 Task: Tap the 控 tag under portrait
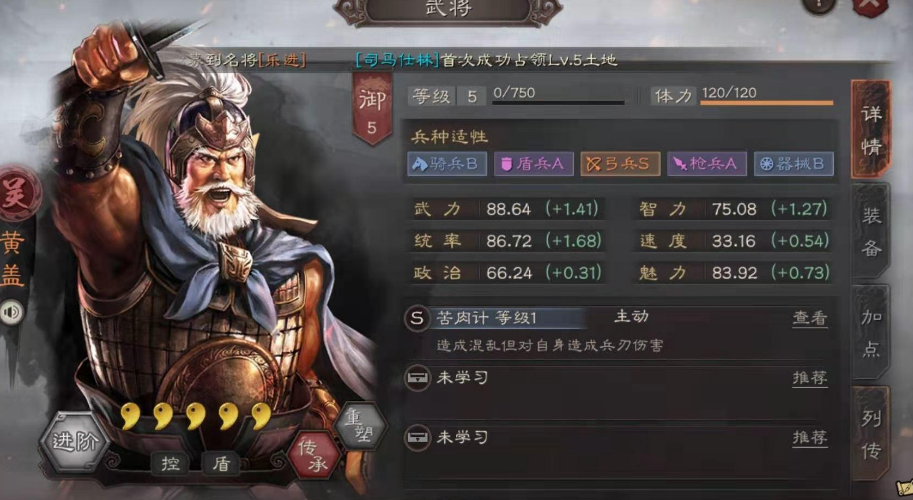click(170, 463)
